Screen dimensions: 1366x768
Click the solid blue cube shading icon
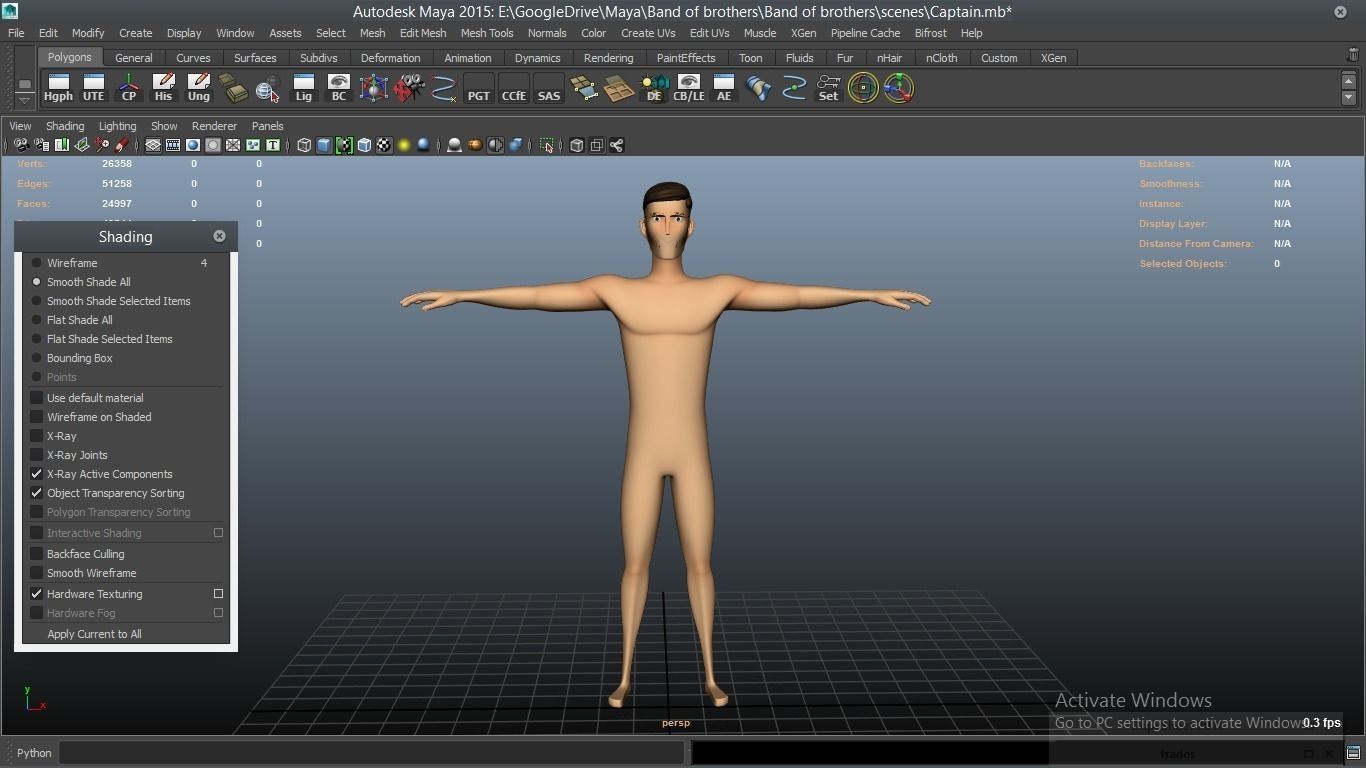coord(324,145)
